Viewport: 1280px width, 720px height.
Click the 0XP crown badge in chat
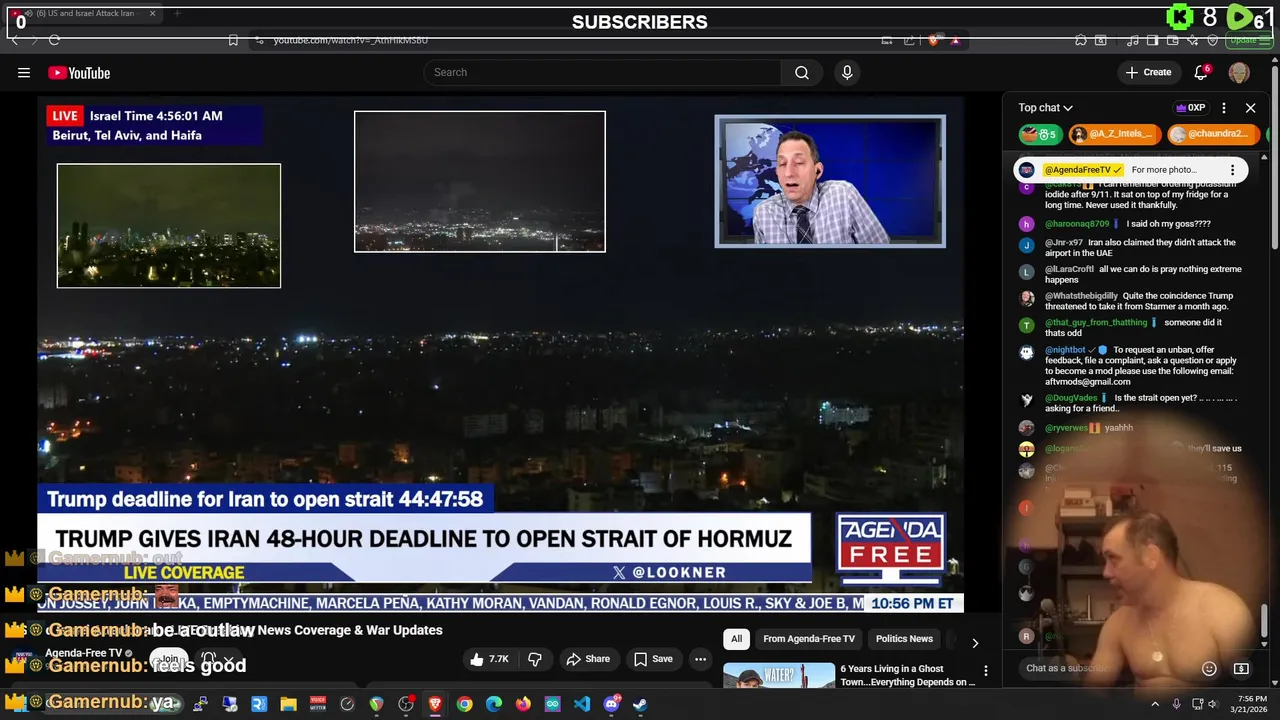1191,108
